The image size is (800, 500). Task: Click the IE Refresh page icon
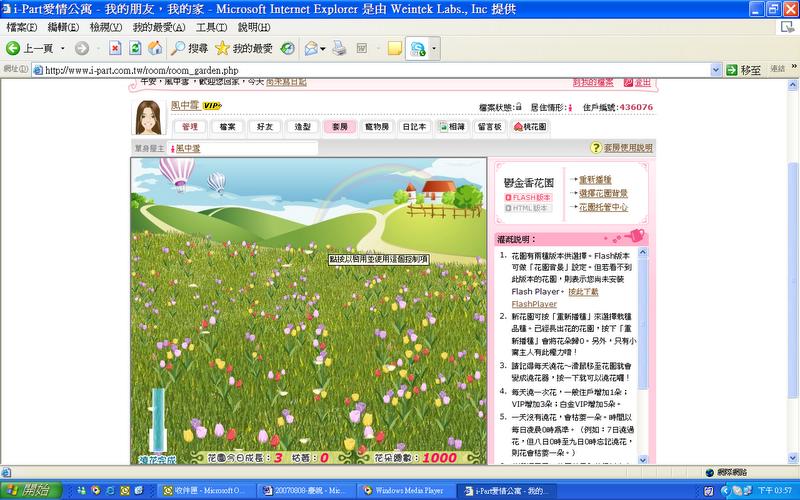coord(134,48)
